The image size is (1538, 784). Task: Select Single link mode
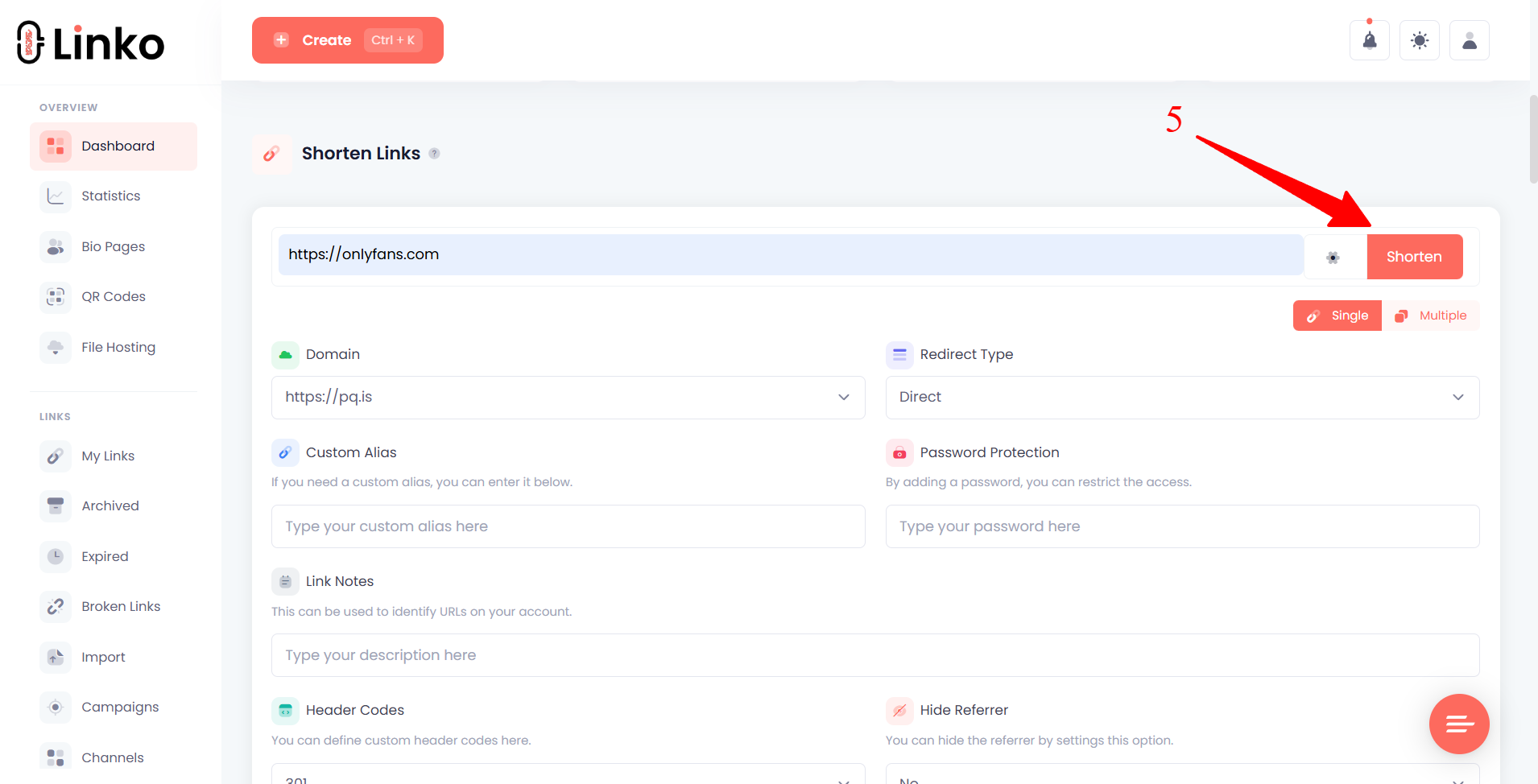pyautogui.click(x=1337, y=315)
